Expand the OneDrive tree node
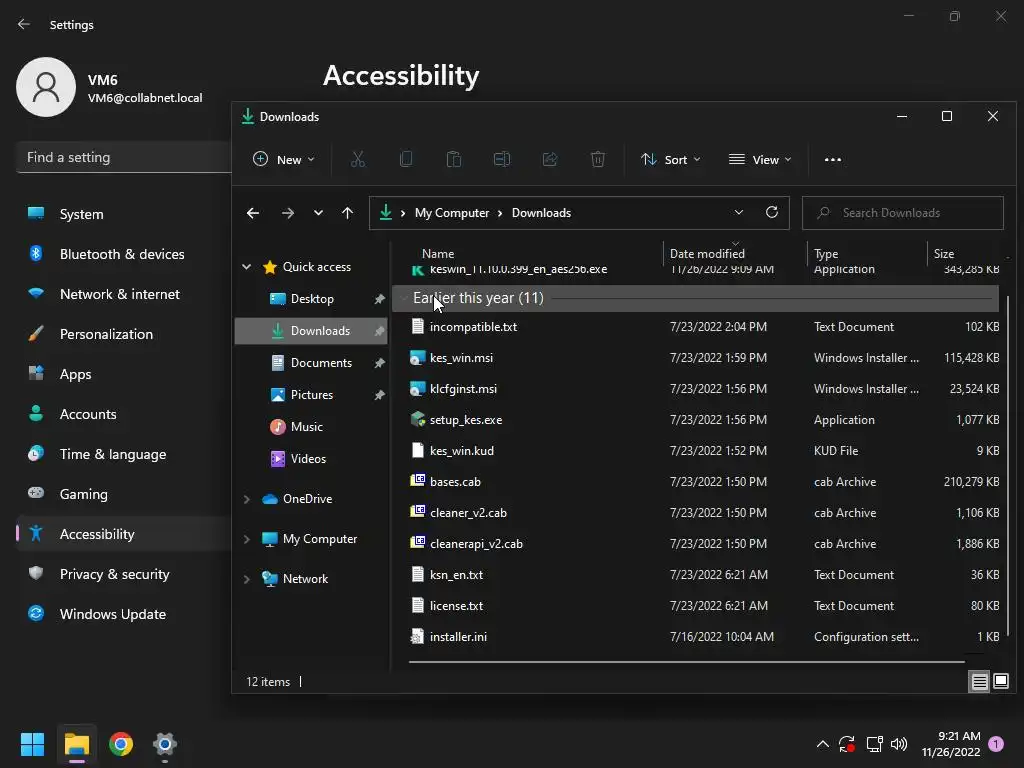1024x768 pixels. click(247, 499)
